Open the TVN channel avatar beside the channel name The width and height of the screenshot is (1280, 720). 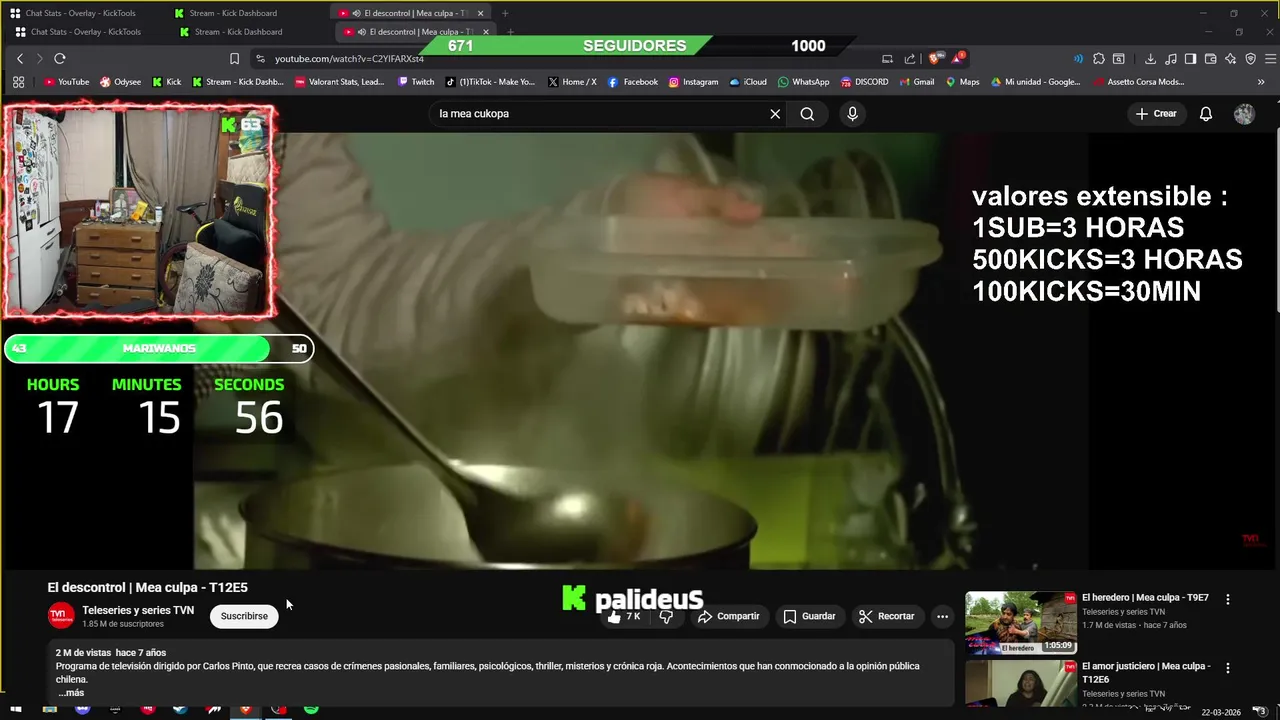coord(61,616)
